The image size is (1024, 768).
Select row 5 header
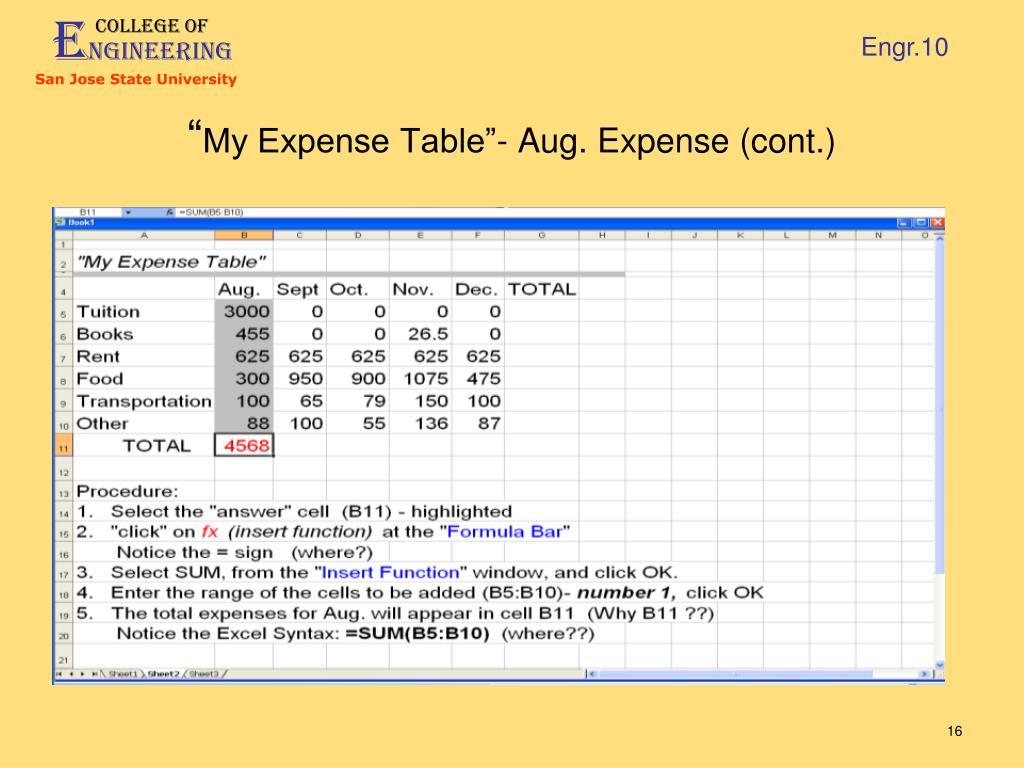click(x=63, y=313)
